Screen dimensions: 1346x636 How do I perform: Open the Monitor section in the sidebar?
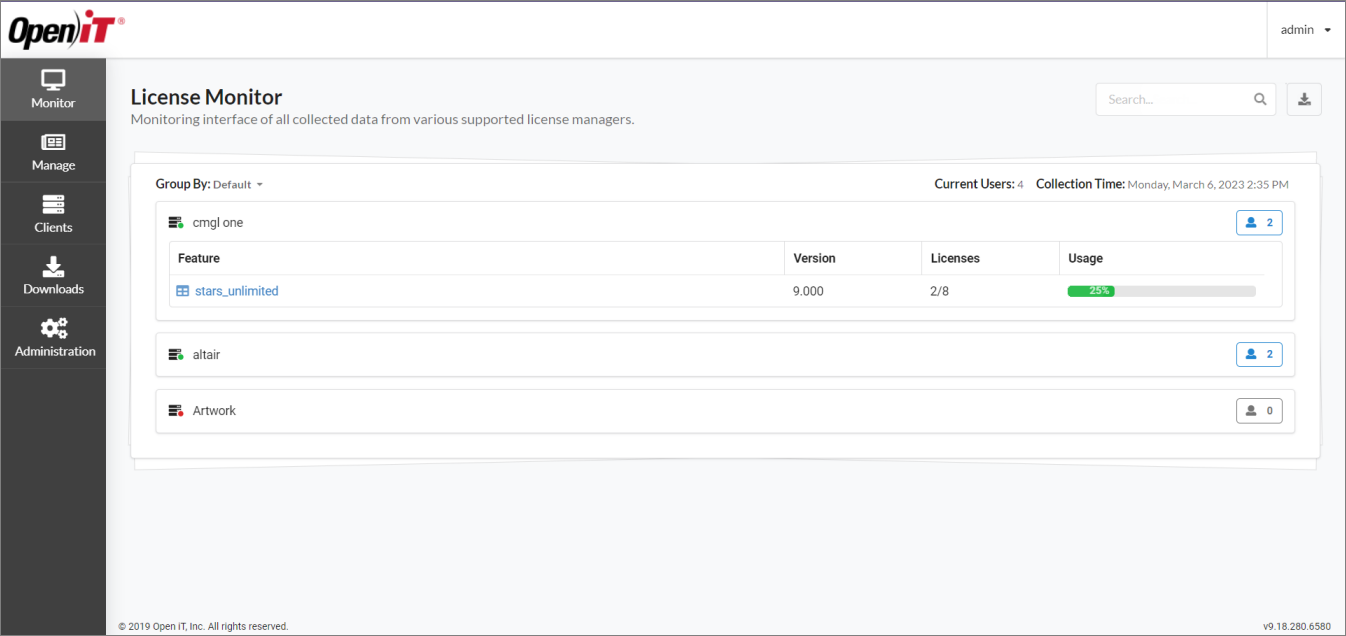coord(53,89)
